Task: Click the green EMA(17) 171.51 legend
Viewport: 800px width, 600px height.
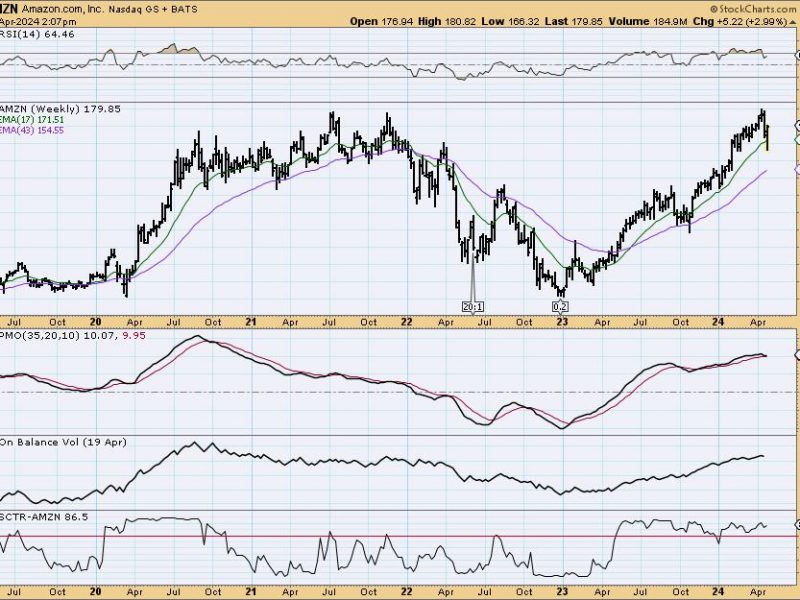Action: 32,119
